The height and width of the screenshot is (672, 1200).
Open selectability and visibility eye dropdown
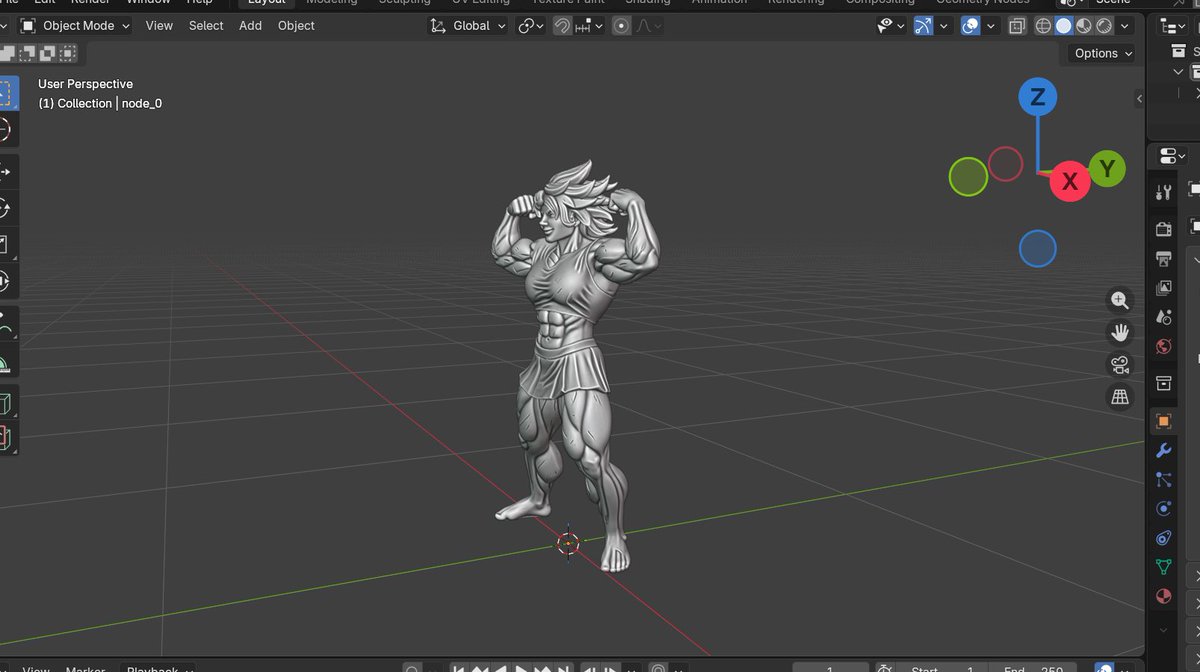click(891, 26)
